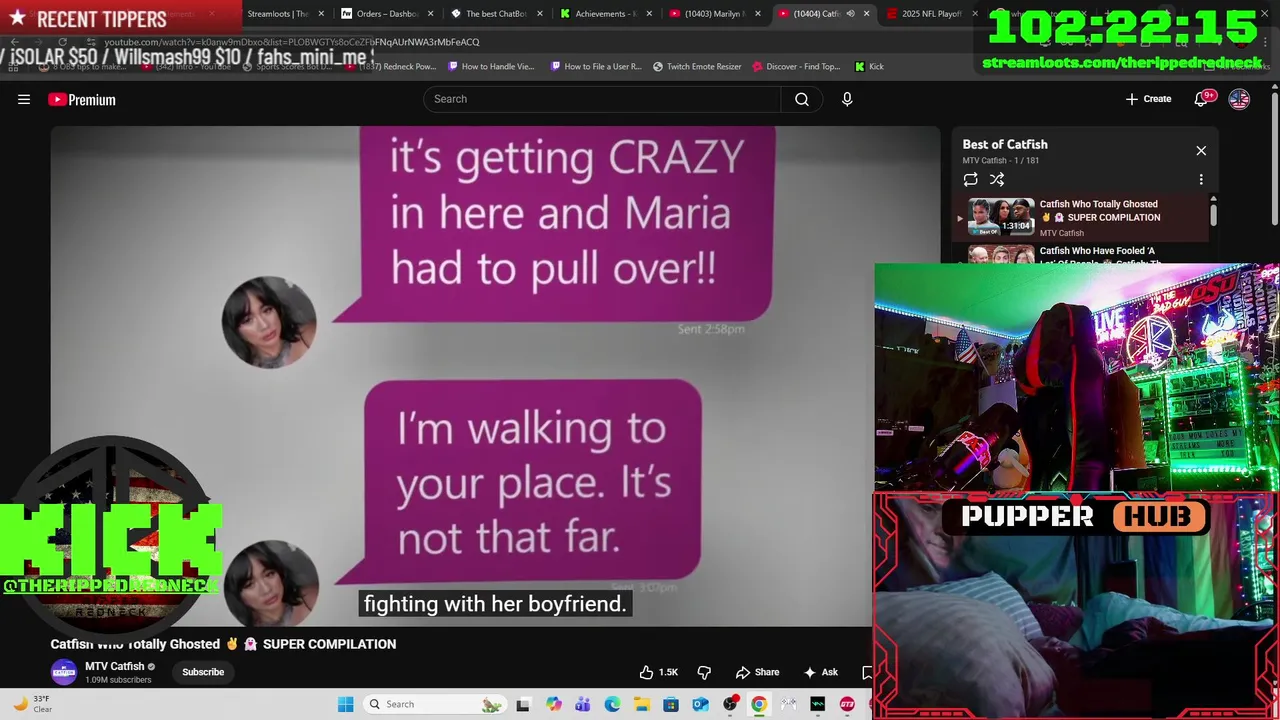Open Task View on the taskbar
The height and width of the screenshot is (720, 1280).
522,704
